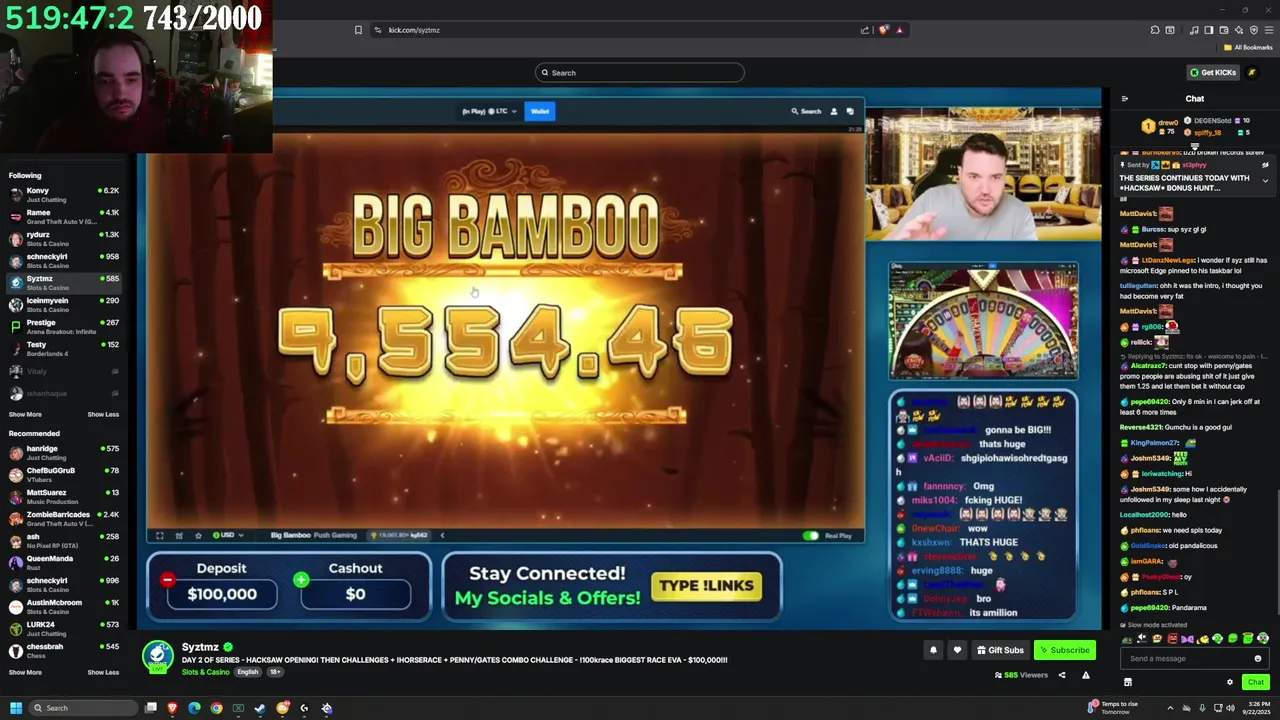1280x720 pixels.
Task: Open the Brave Wallet icon in toolbar
Action: [1224, 30]
